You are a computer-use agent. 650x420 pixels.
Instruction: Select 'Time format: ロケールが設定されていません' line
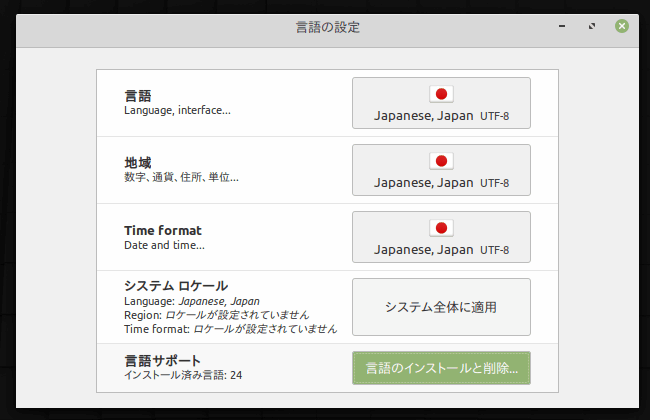(x=231, y=329)
